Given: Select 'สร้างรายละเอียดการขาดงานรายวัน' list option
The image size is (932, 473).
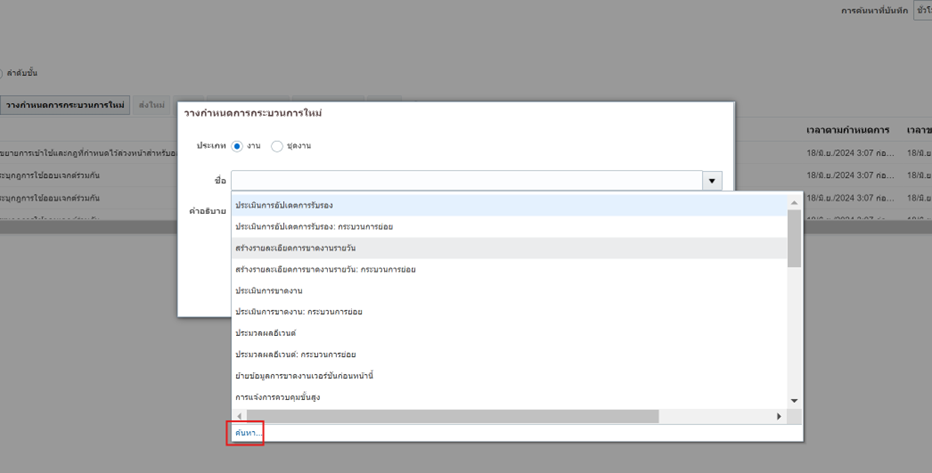Looking at the screenshot, I should point(295,248).
